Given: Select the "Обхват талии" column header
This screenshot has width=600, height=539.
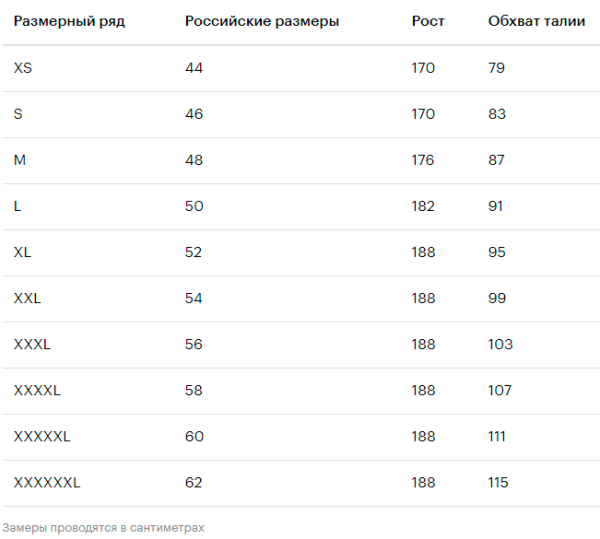Looking at the screenshot, I should pyautogui.click(x=537, y=21).
